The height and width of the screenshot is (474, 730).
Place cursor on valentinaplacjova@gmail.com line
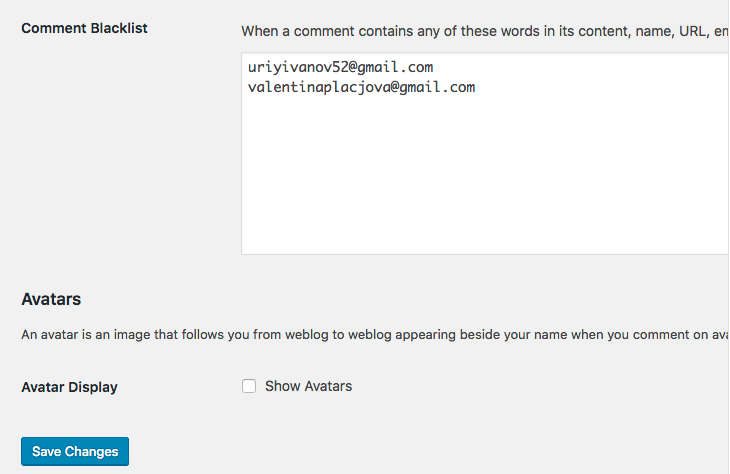361,87
